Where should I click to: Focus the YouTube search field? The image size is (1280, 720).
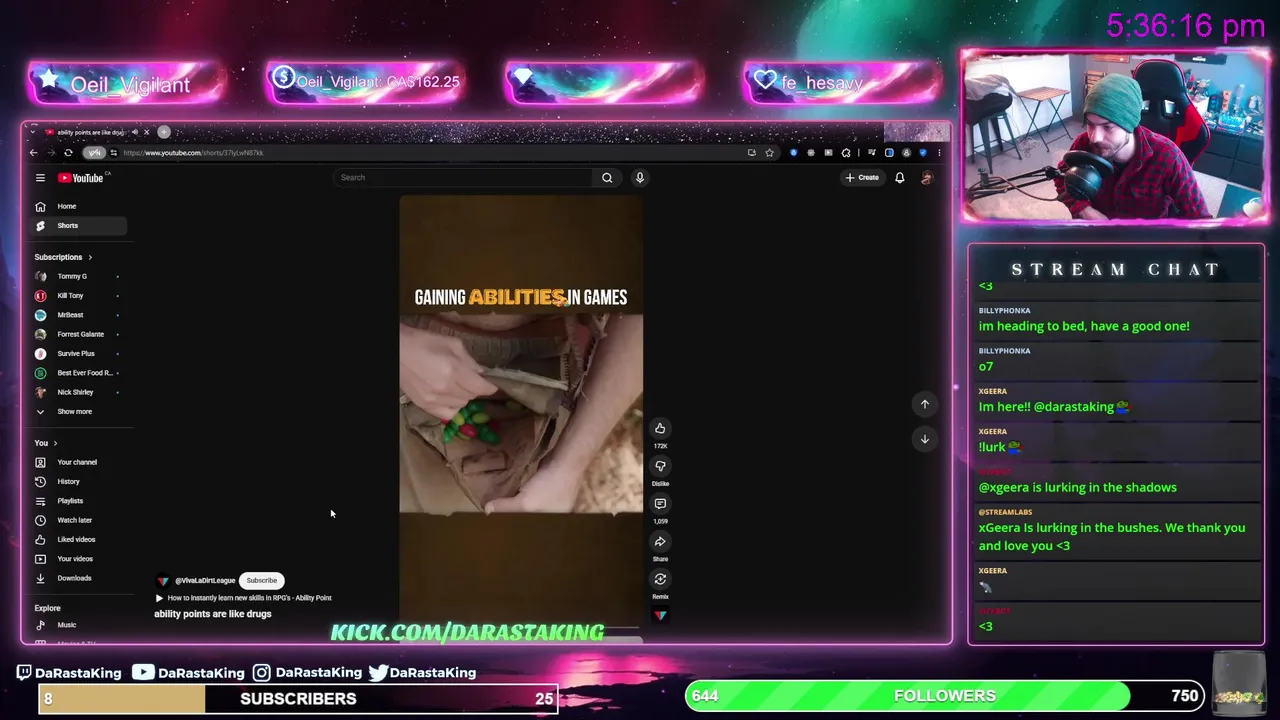pos(464,178)
